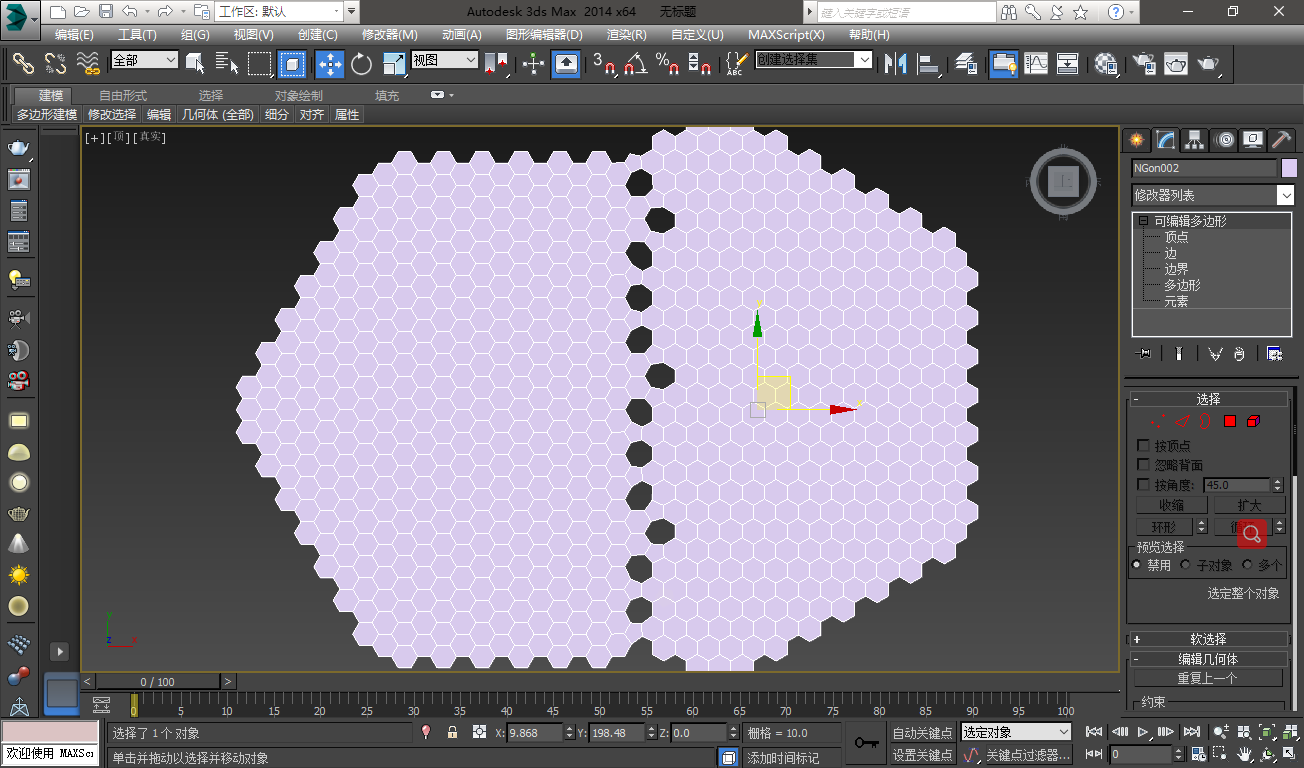The height and width of the screenshot is (768, 1304).
Task: Collapse the 编辑几何体 rollout
Action: [x=1208, y=659]
